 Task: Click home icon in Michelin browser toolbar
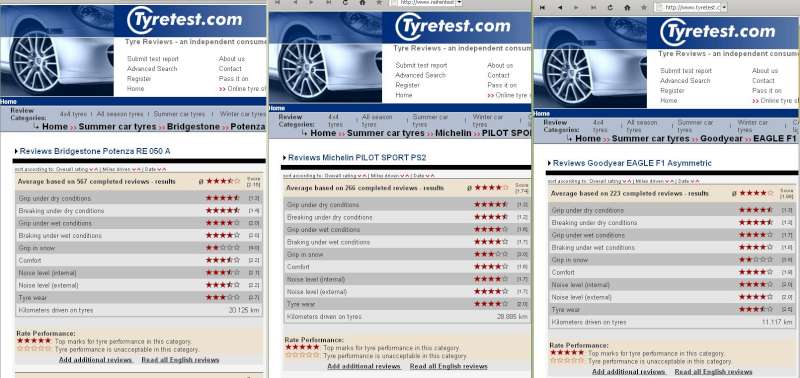click(x=362, y=3)
